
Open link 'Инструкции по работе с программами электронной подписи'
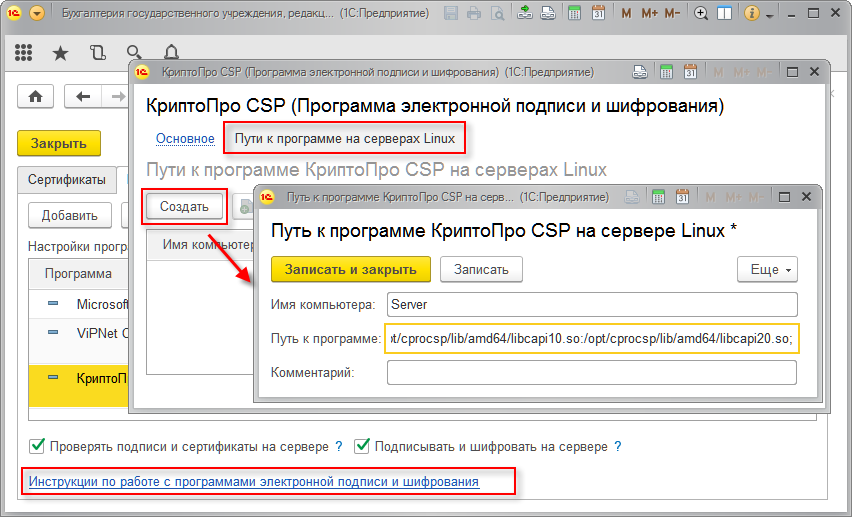[x=254, y=482]
